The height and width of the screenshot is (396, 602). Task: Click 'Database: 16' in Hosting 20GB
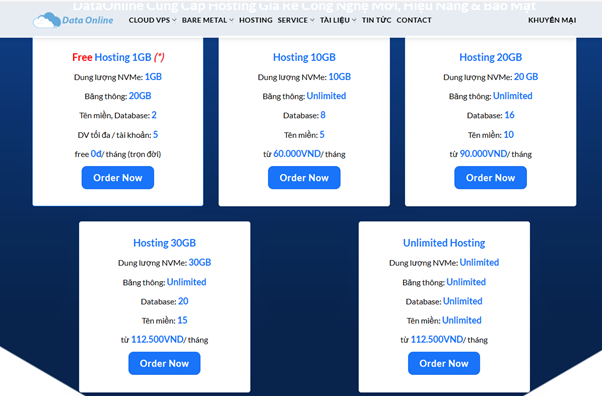491,115
